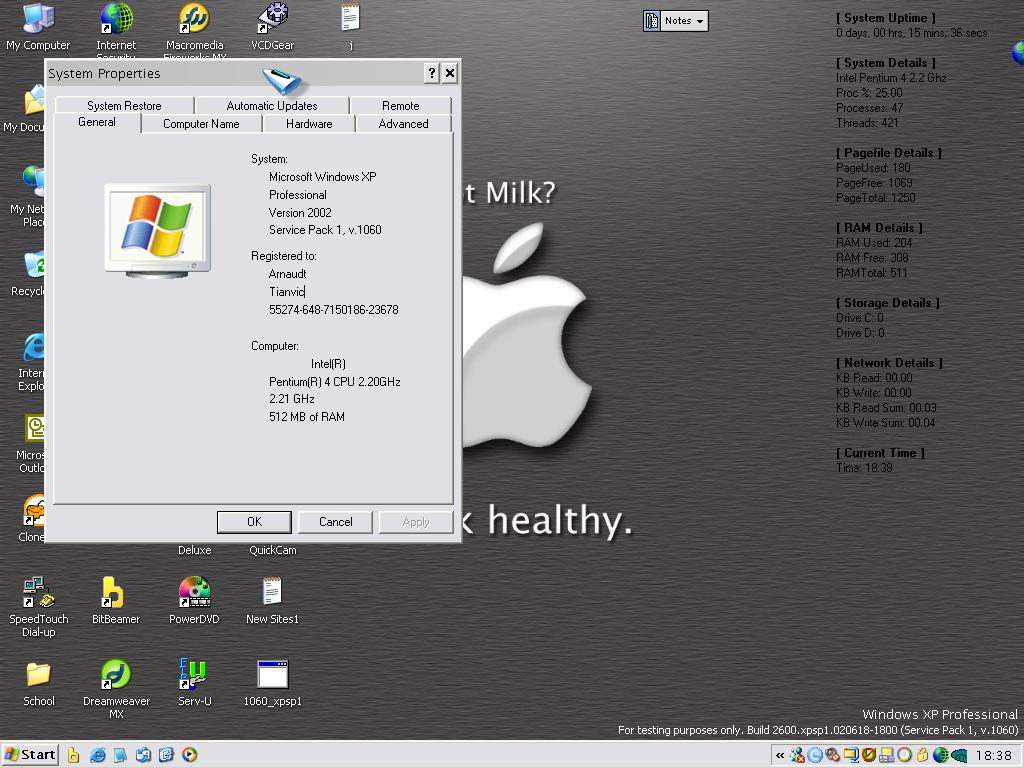
Task: Launch Windows Media Player from Quick Launch
Action: click(189, 755)
